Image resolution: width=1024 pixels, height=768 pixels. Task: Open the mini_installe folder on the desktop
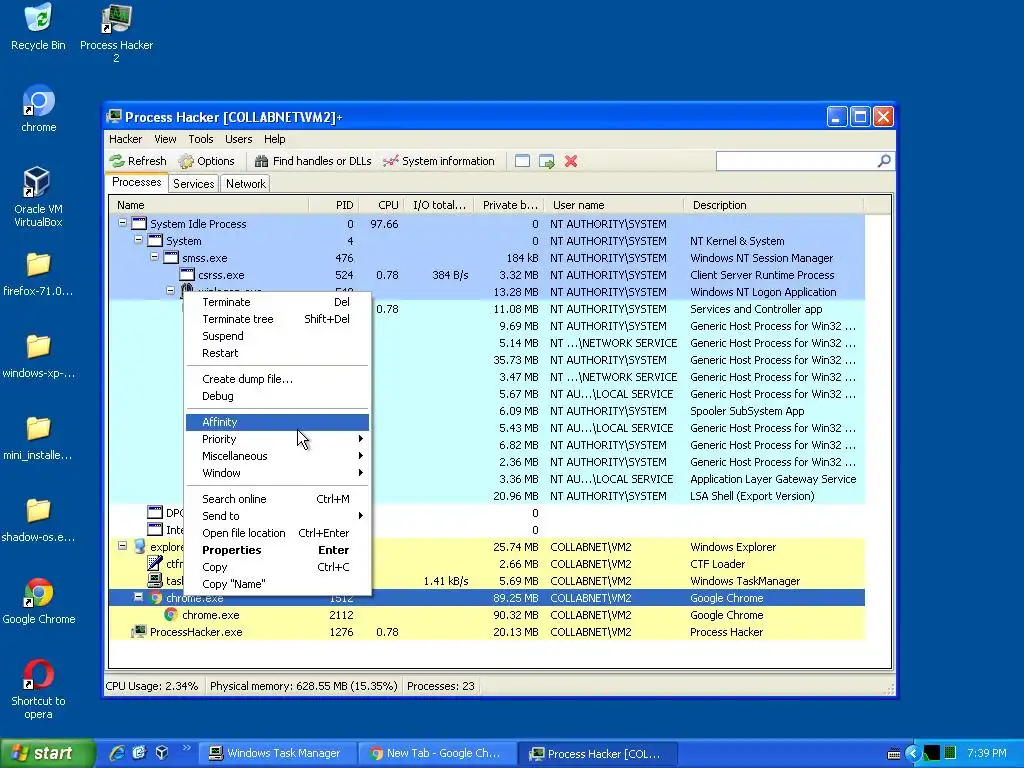click(38, 438)
